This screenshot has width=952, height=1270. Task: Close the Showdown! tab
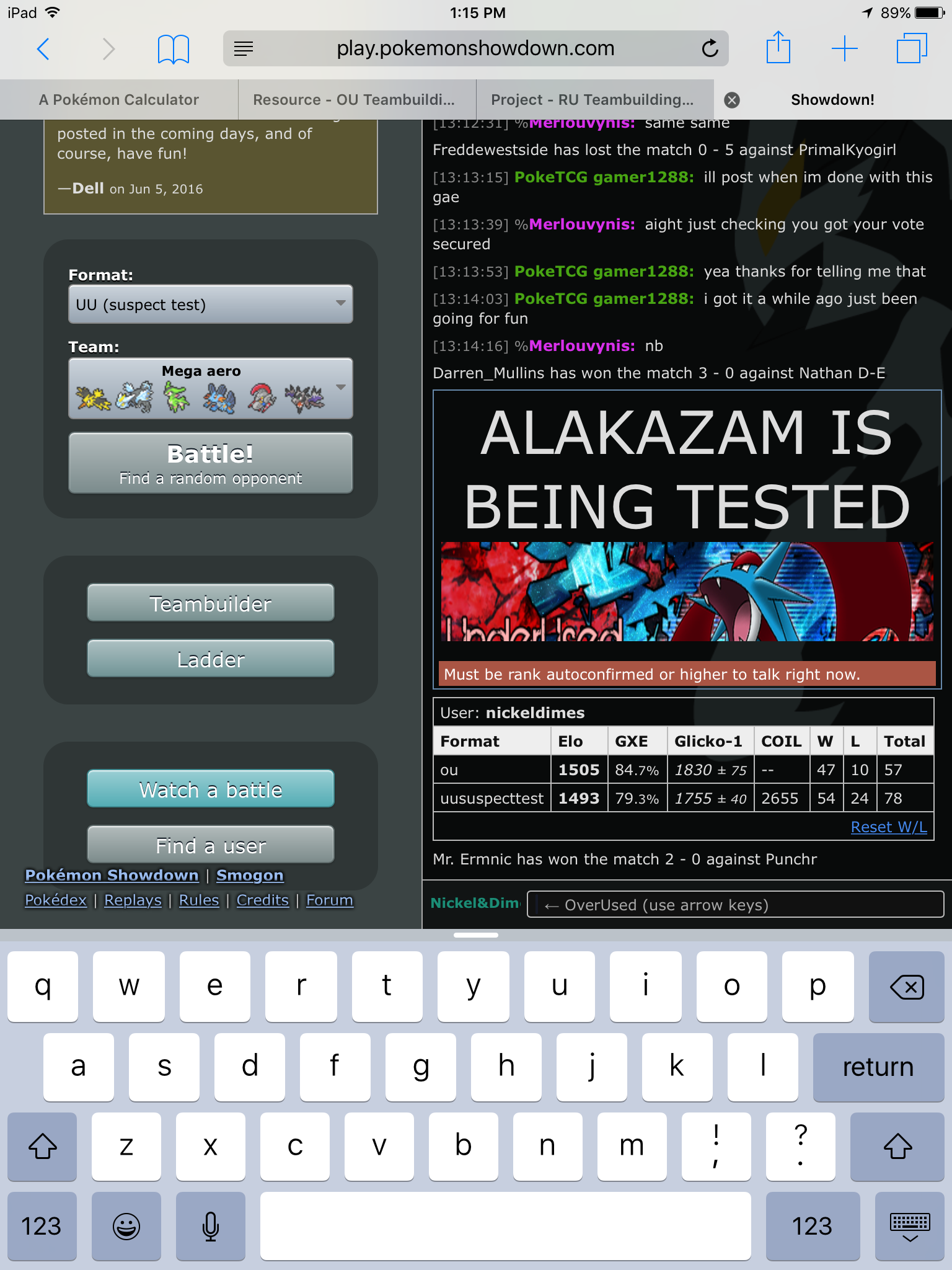point(732,100)
